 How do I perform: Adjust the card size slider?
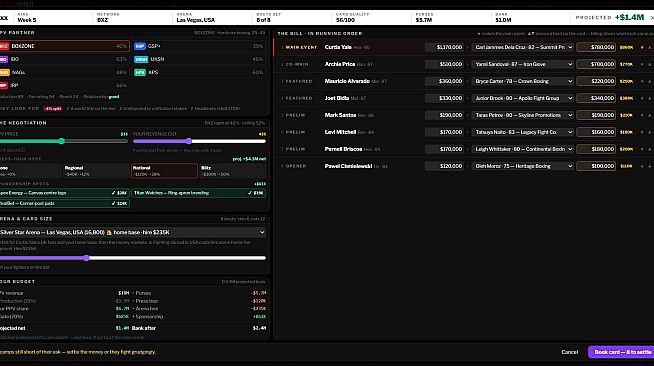coord(133,258)
